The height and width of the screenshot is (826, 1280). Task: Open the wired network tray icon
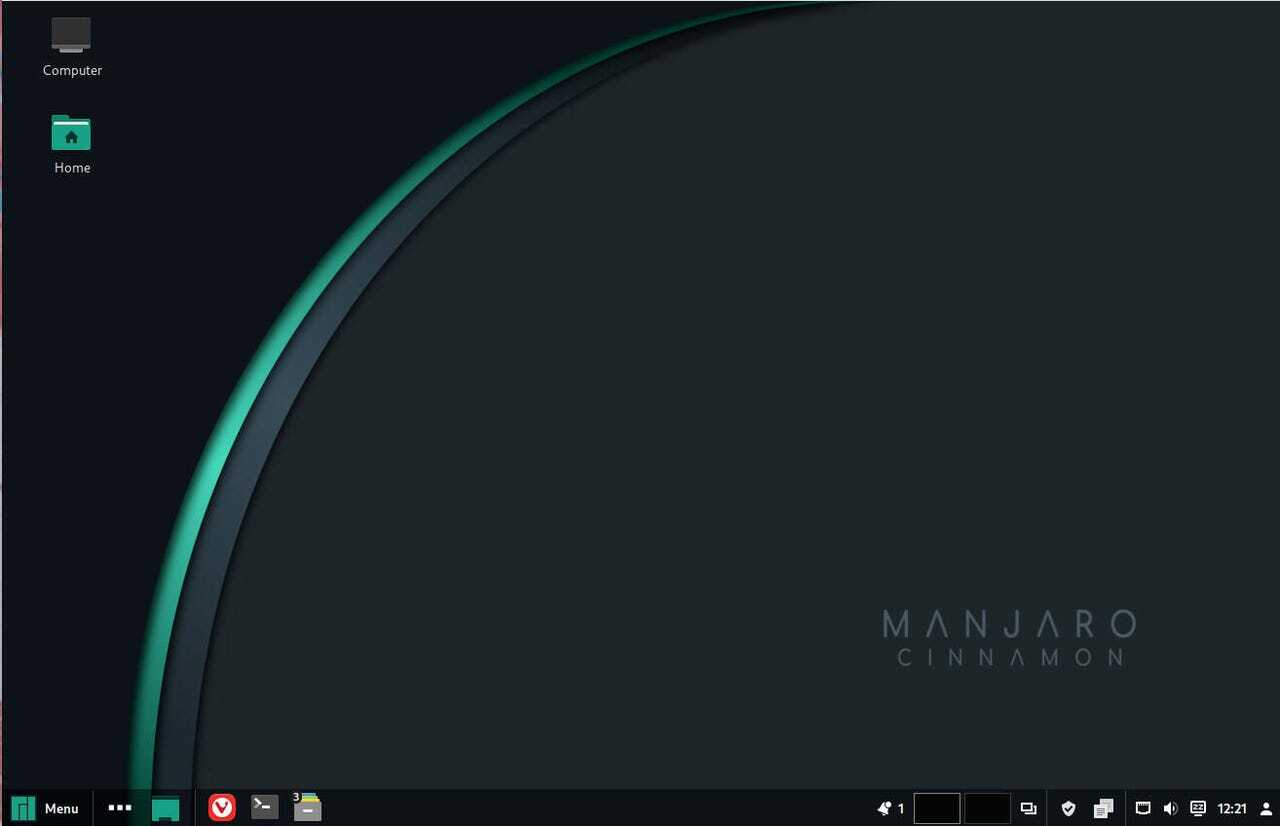tap(1143, 808)
